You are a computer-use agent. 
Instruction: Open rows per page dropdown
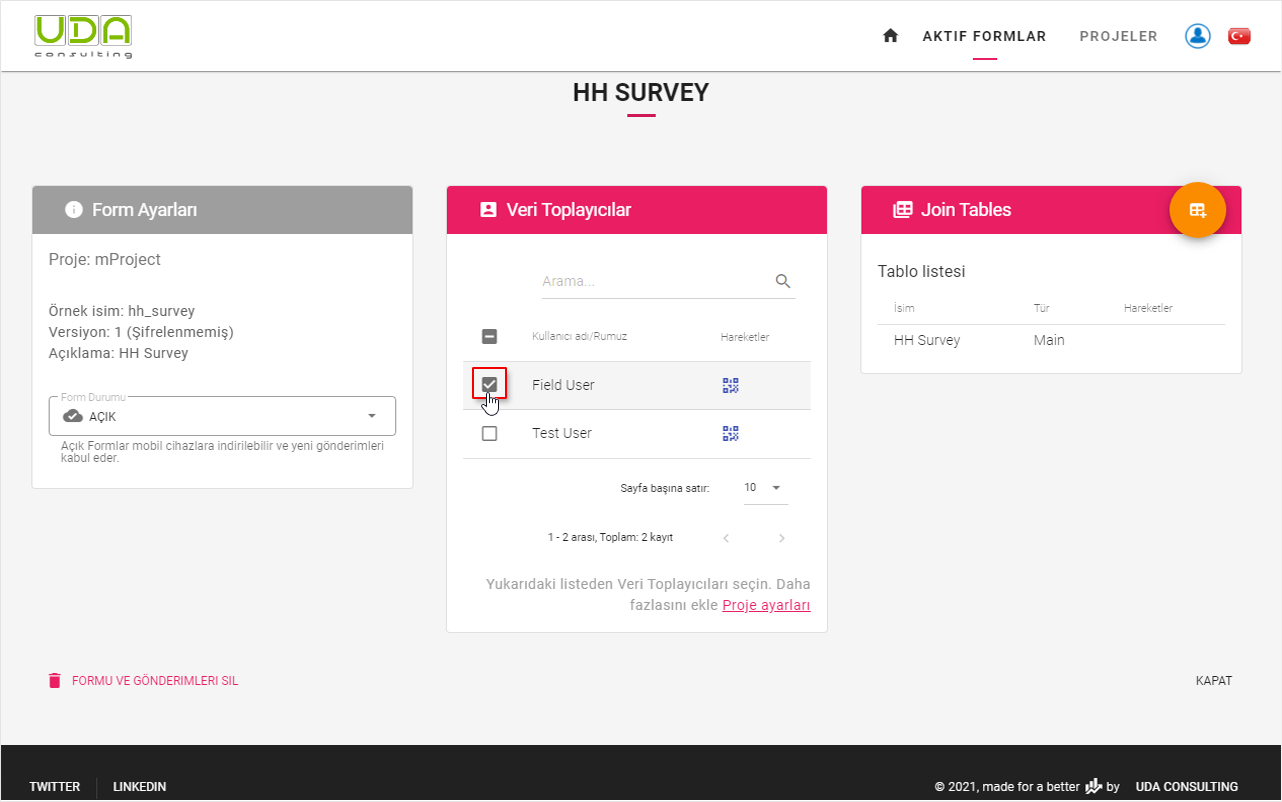tap(765, 488)
